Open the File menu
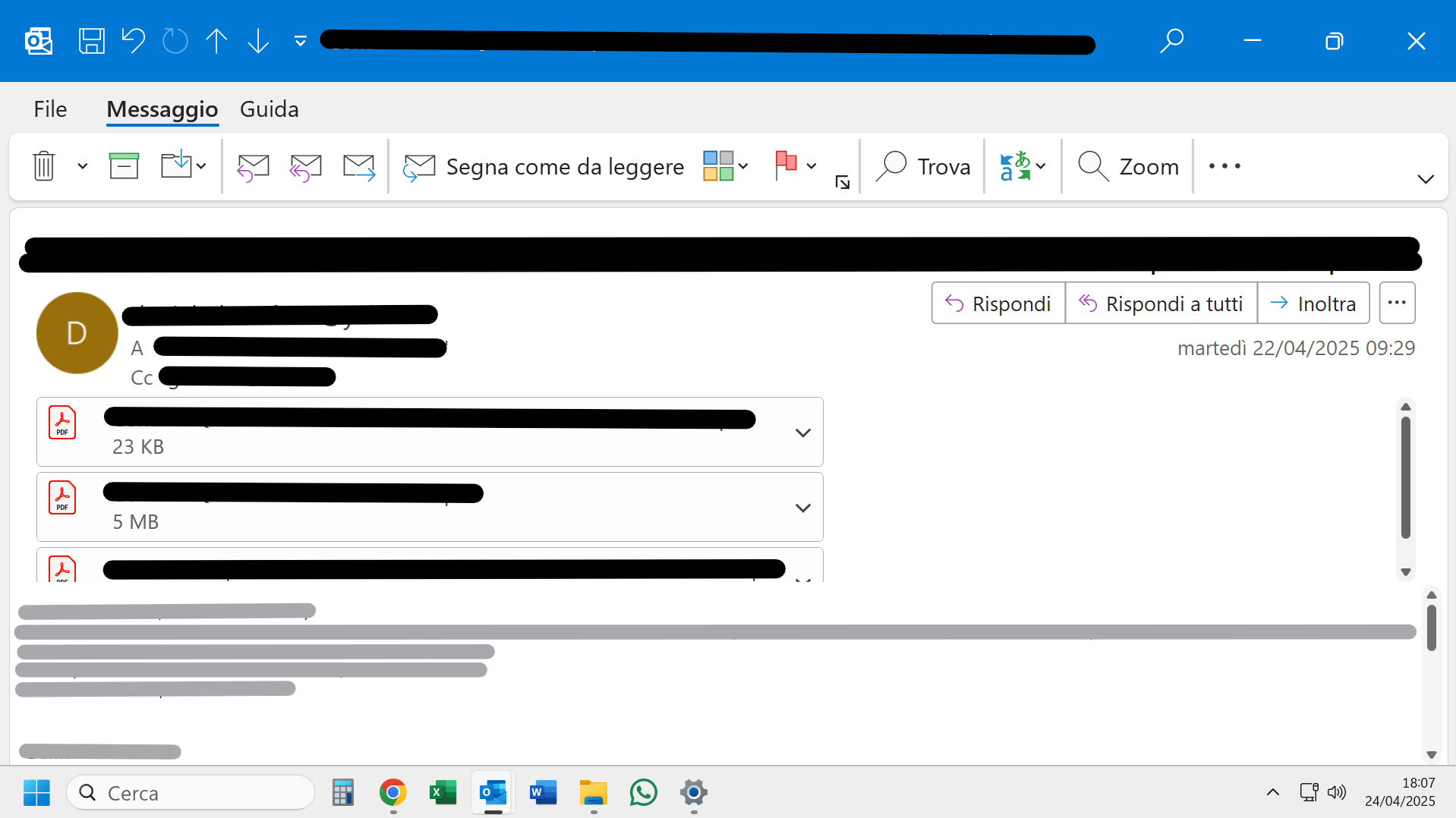 point(49,109)
